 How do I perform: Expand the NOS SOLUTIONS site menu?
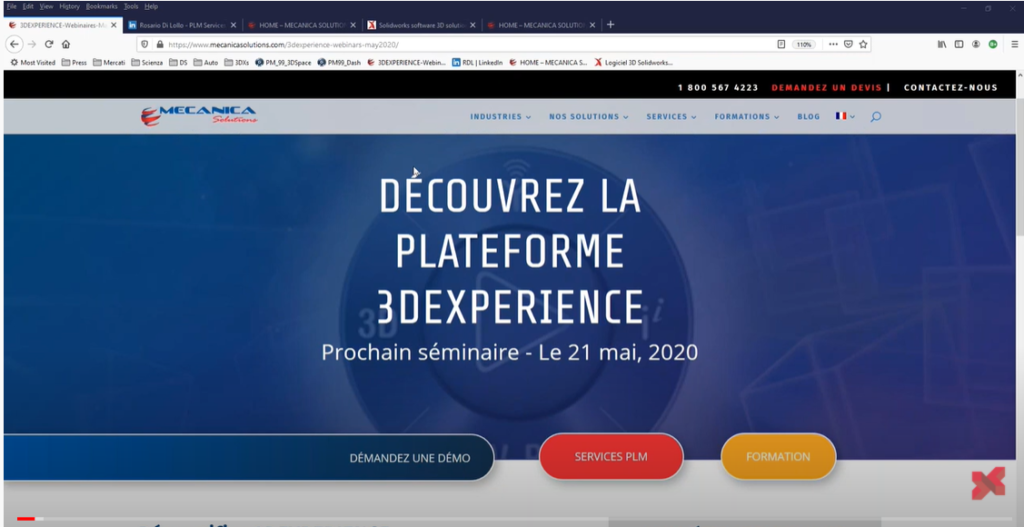588,117
